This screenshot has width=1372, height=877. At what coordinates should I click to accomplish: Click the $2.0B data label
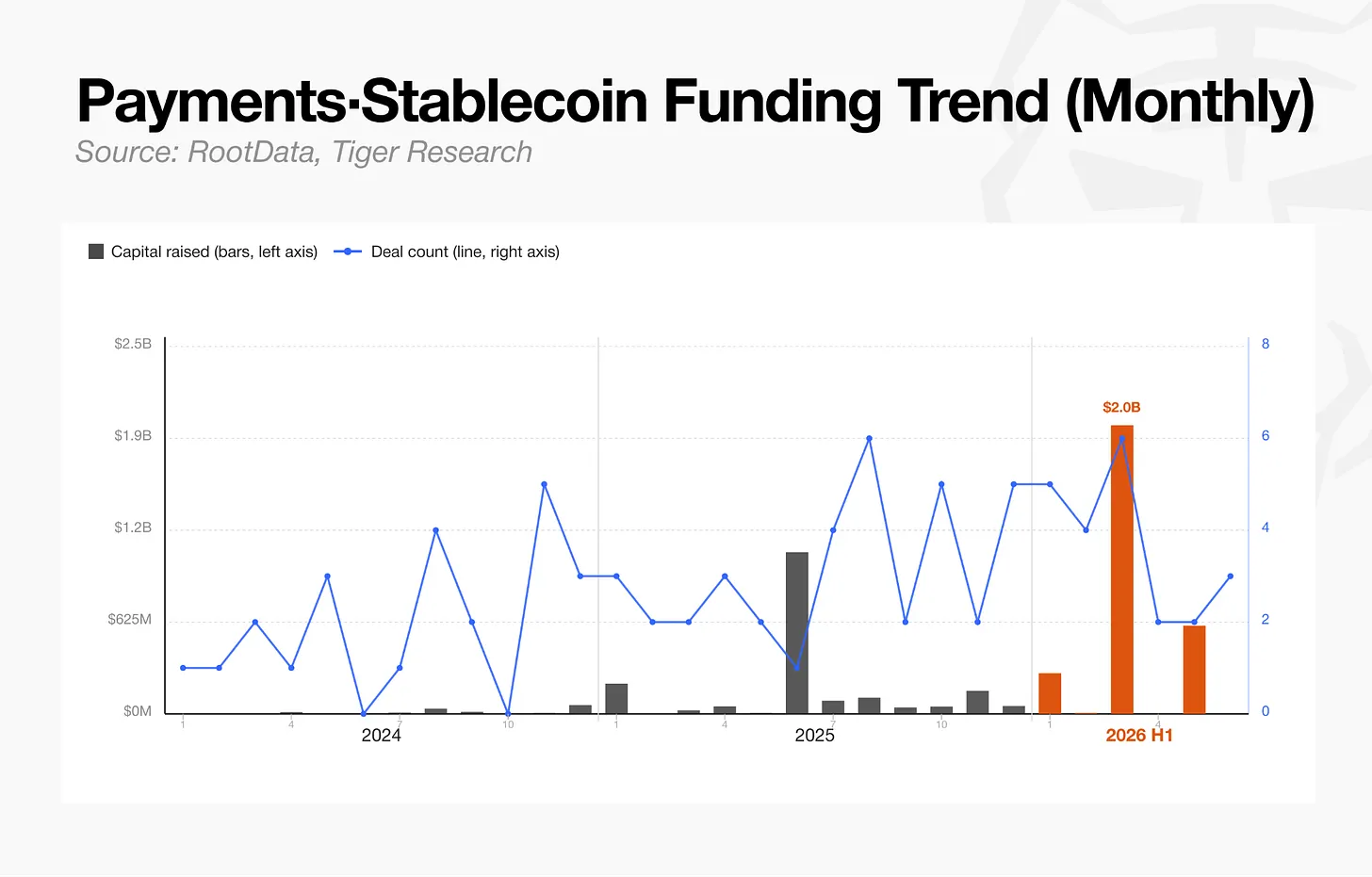pos(1121,407)
